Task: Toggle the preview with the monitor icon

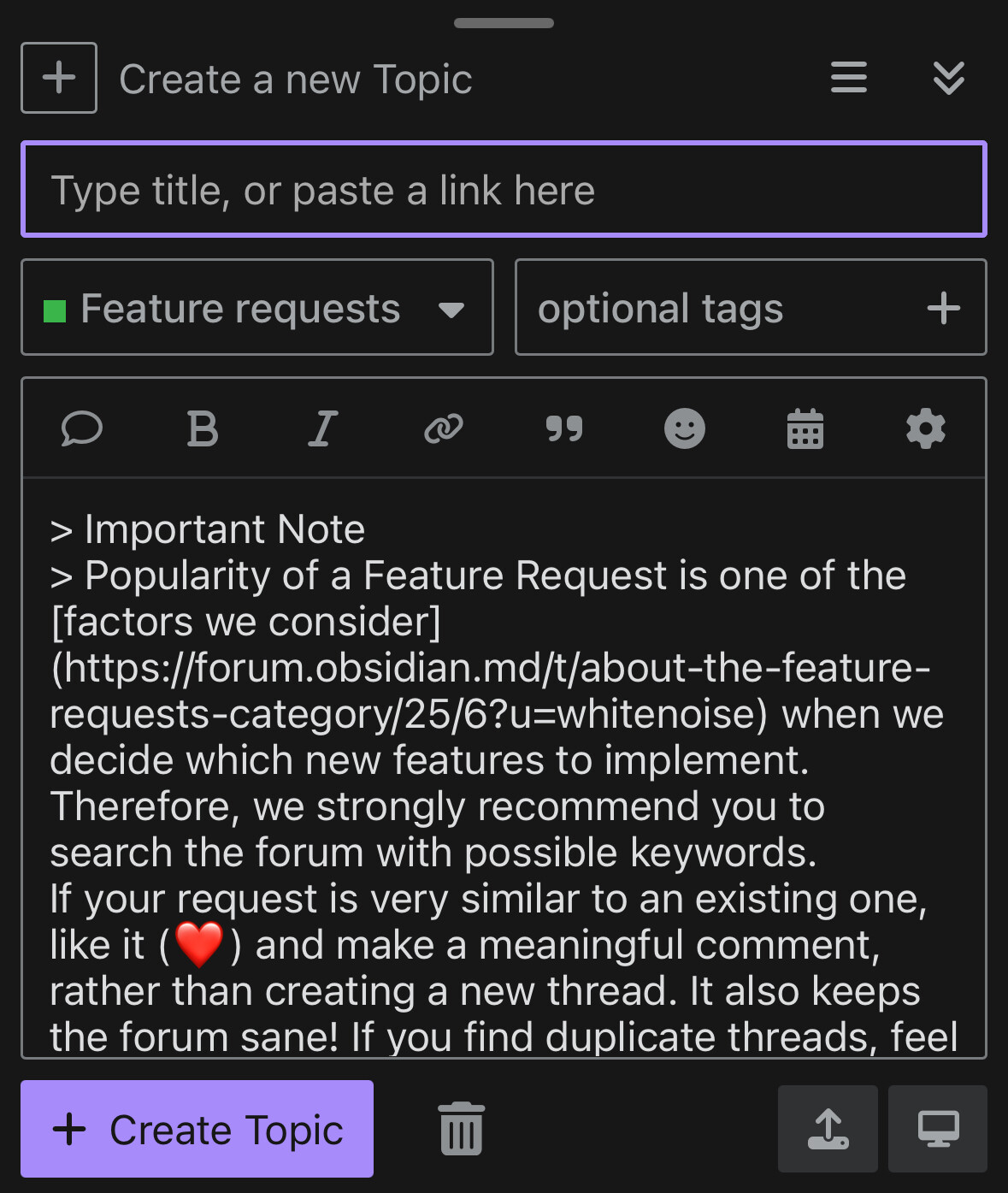Action: (x=938, y=1129)
